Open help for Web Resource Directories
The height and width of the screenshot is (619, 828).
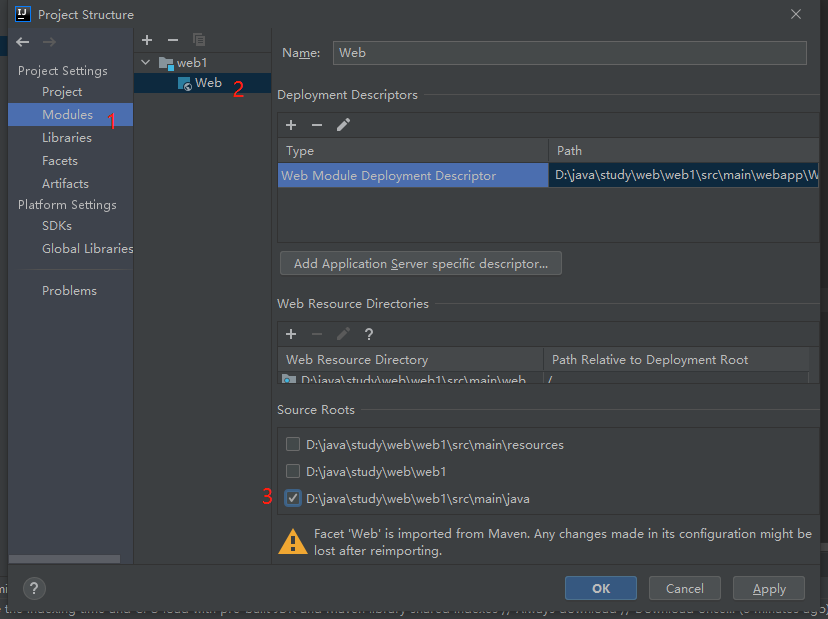pos(369,334)
